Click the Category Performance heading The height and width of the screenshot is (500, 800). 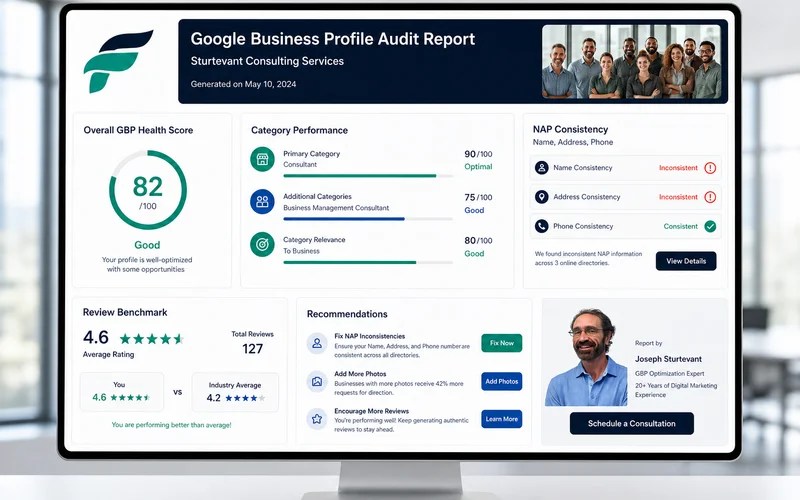point(299,131)
